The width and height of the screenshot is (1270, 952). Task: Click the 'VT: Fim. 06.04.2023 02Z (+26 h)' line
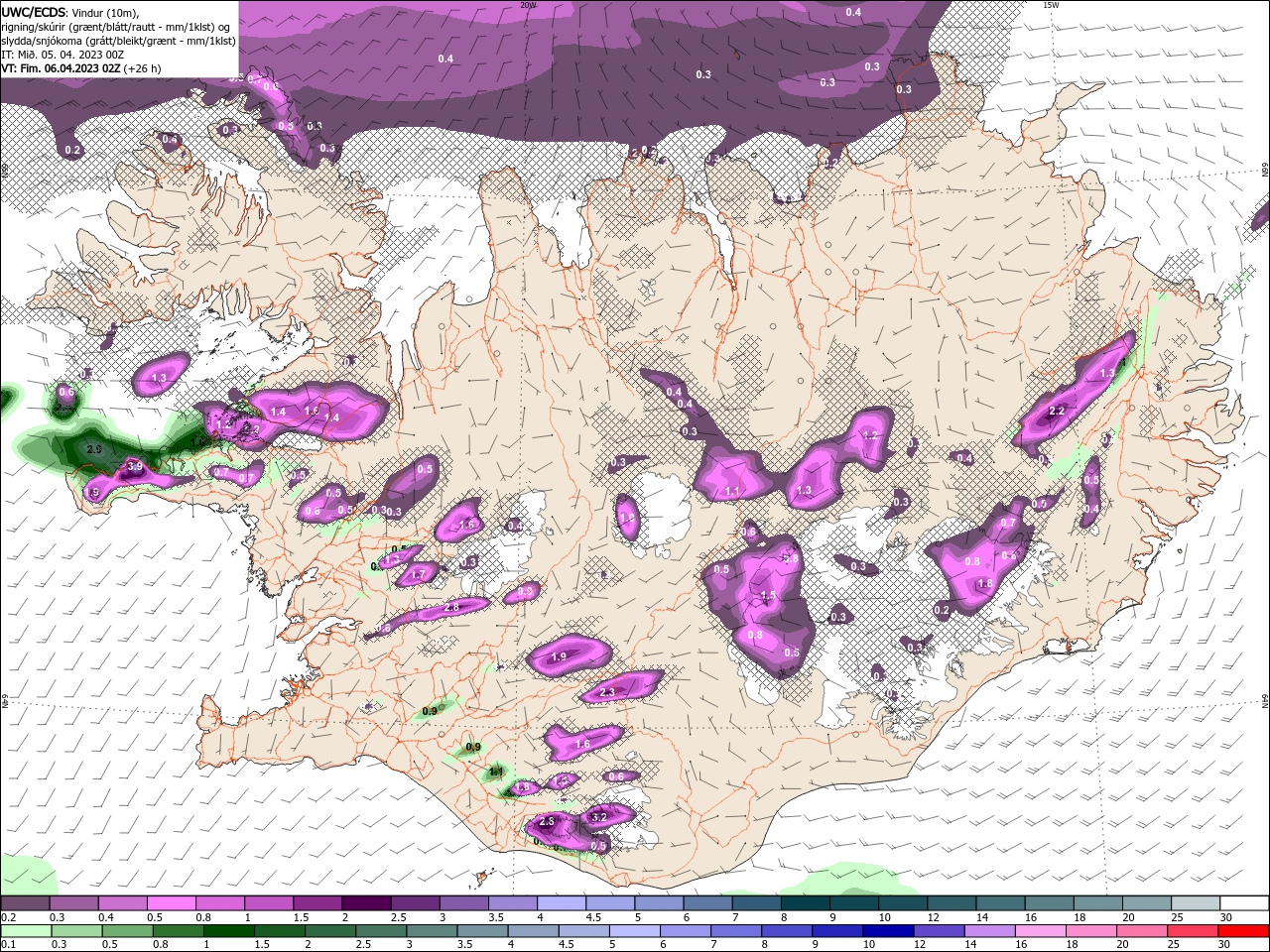tap(81, 68)
